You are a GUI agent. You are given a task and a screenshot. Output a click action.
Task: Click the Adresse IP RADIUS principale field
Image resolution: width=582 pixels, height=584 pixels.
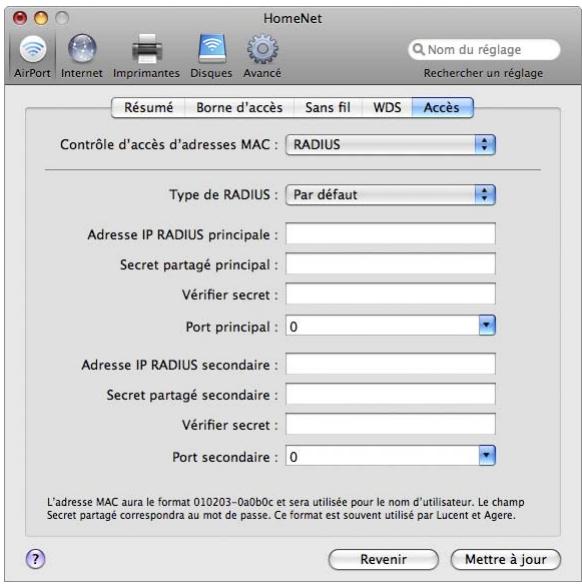[390, 234]
